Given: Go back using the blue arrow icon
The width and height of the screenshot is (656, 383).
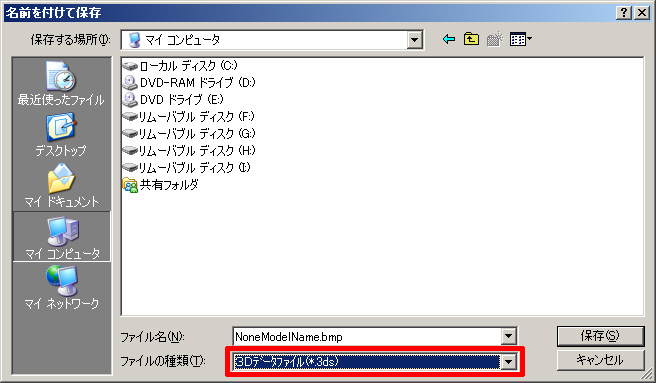Looking at the screenshot, I should [x=449, y=39].
